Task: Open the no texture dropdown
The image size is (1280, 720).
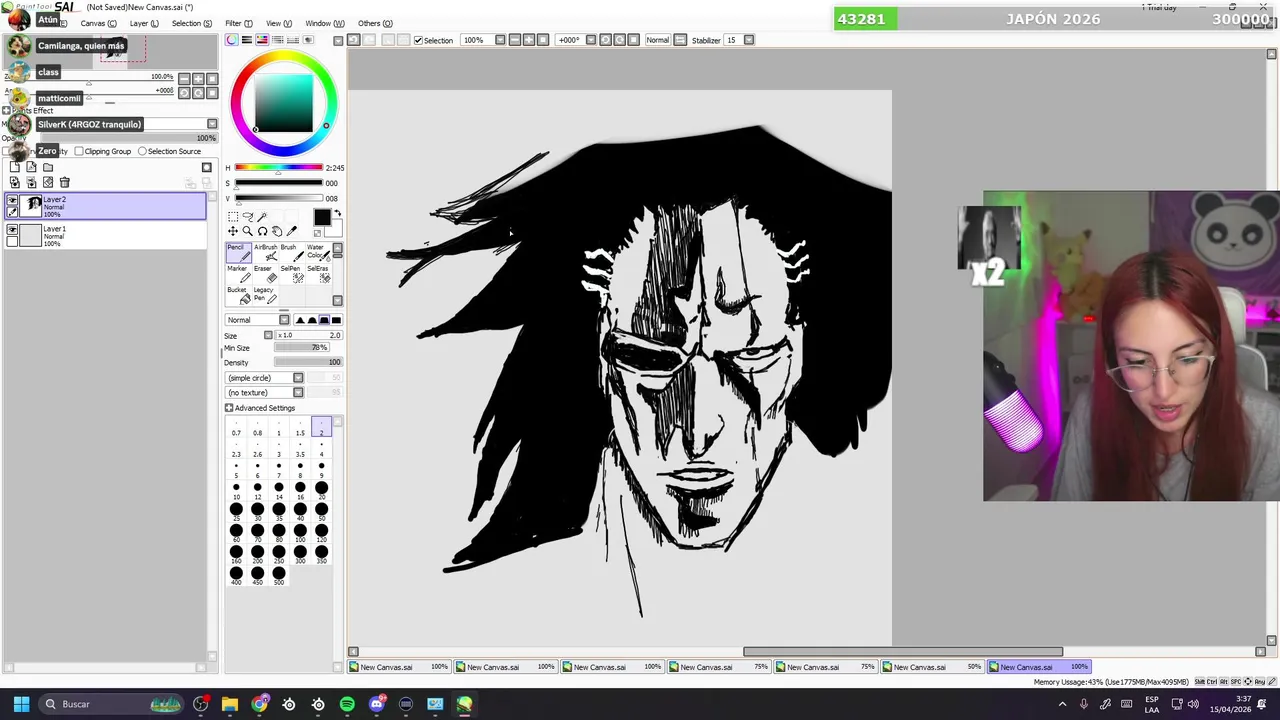Action: pyautogui.click(x=298, y=392)
